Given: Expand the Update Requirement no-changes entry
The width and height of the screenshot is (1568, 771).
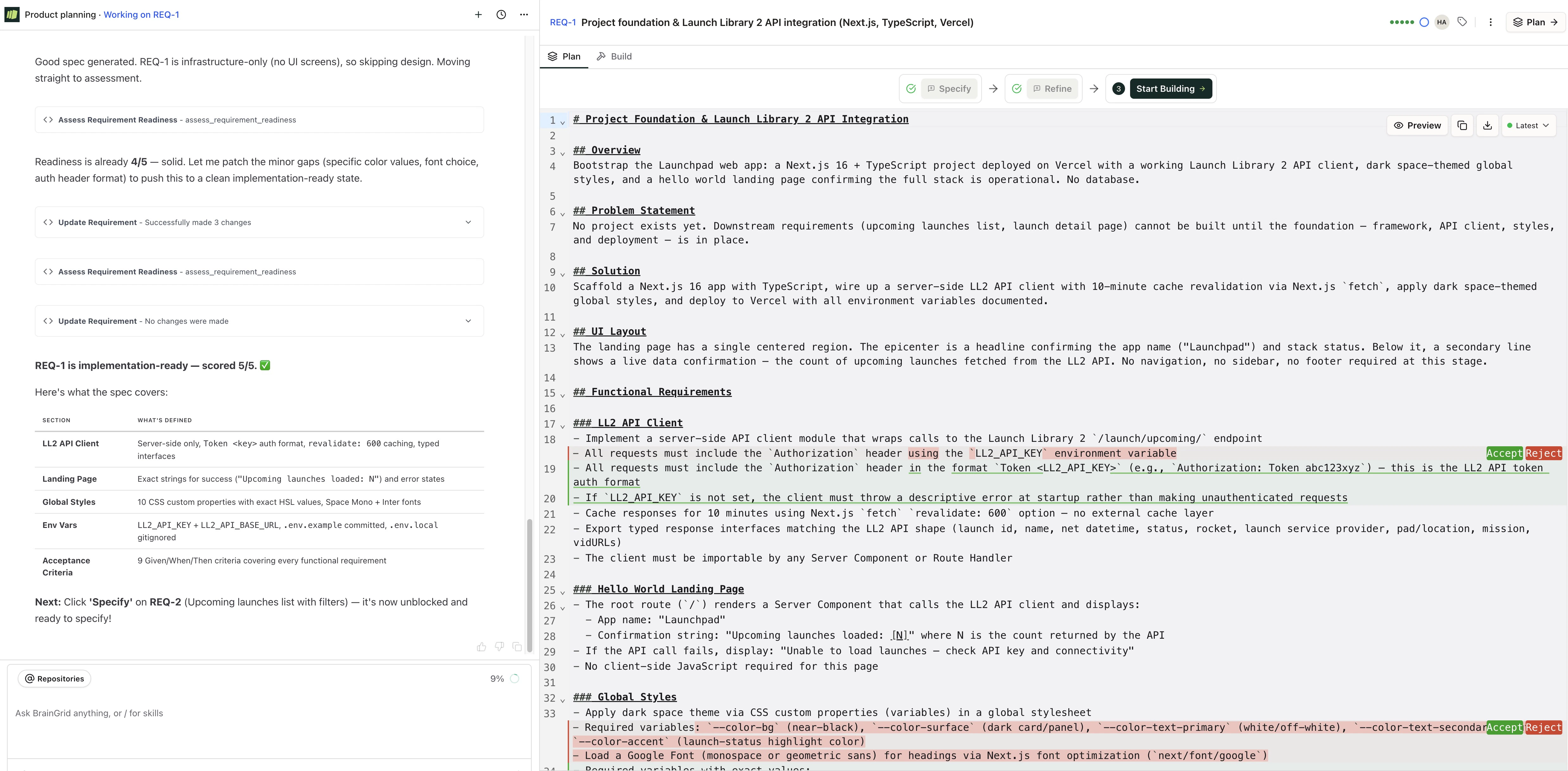Looking at the screenshot, I should click(x=467, y=321).
